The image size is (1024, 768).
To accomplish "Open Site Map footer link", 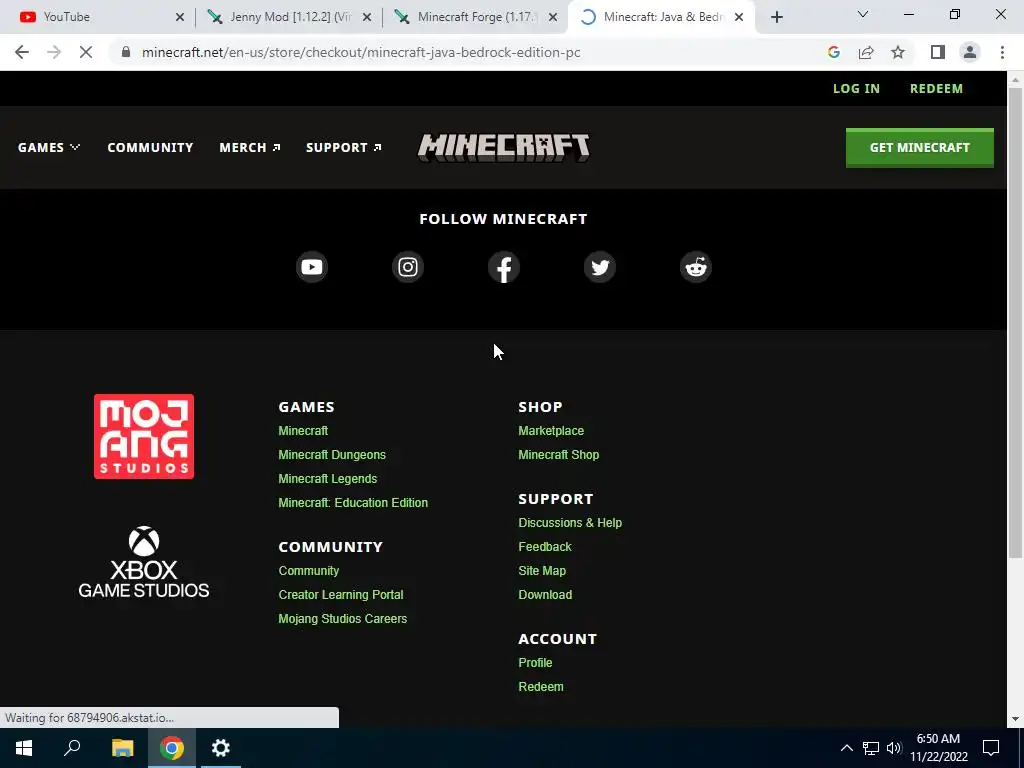I will pyautogui.click(x=542, y=571).
